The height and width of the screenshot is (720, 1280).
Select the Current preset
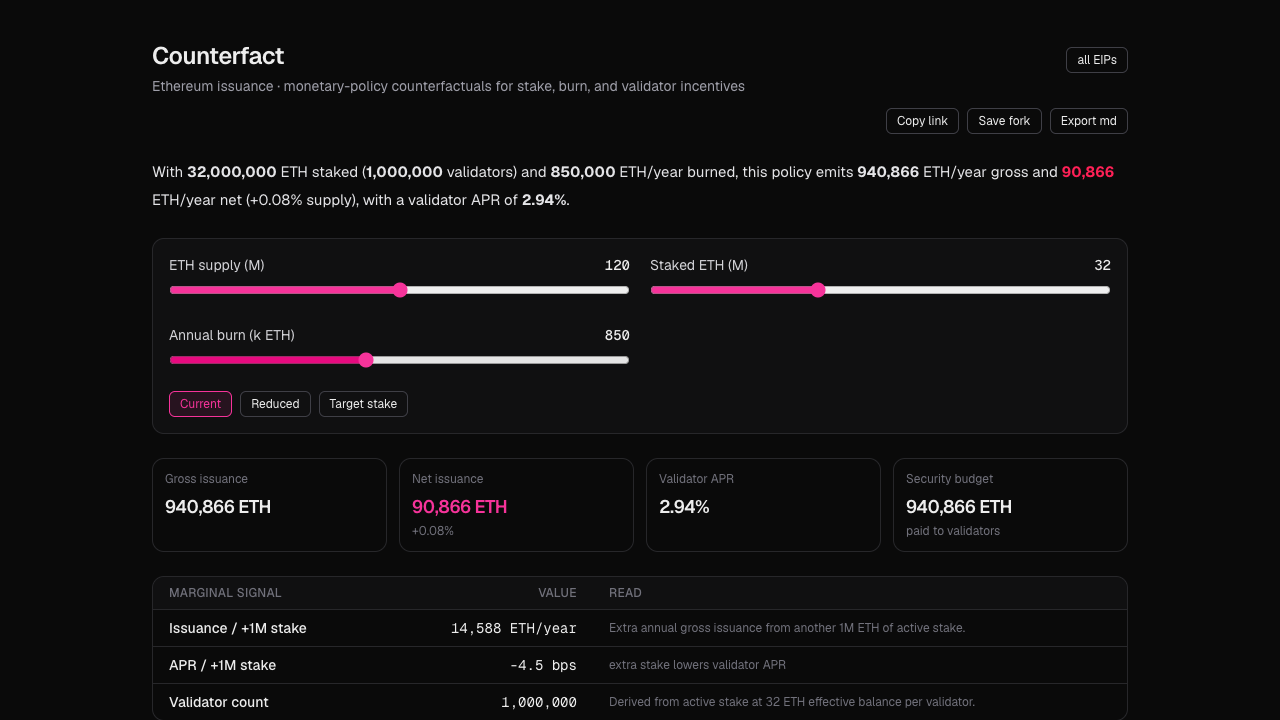click(200, 404)
